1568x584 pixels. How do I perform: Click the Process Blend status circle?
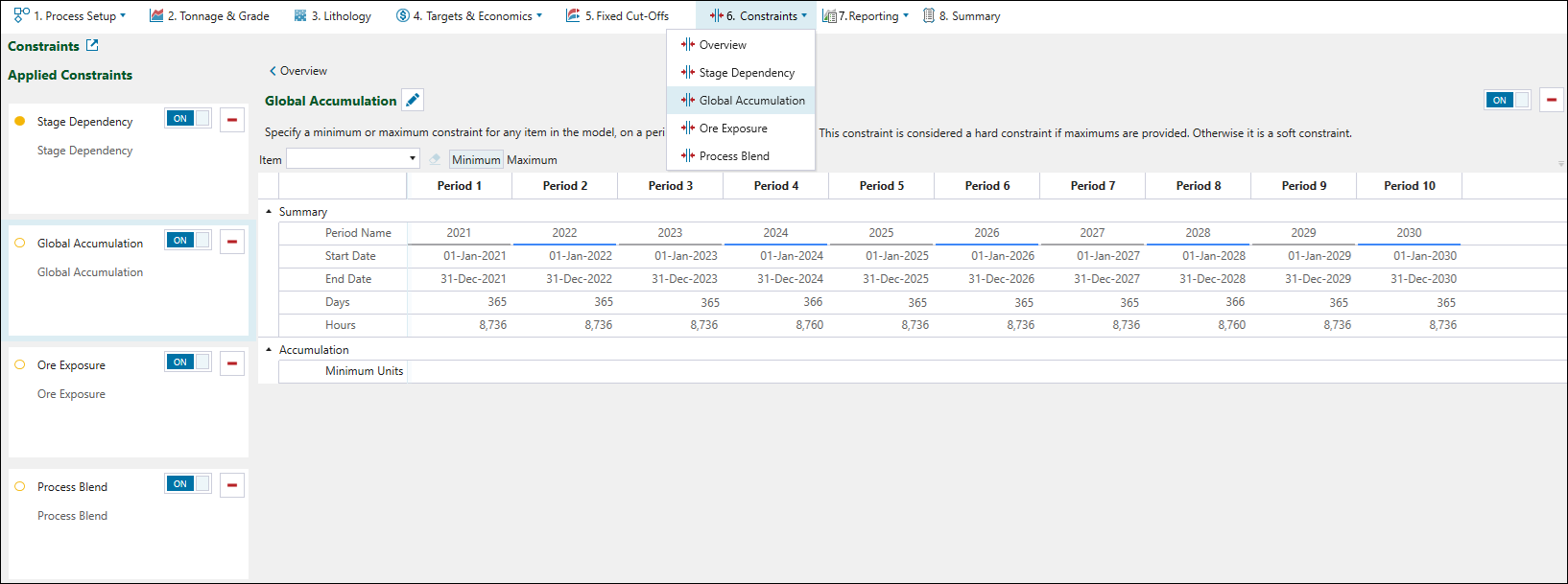coord(20,486)
